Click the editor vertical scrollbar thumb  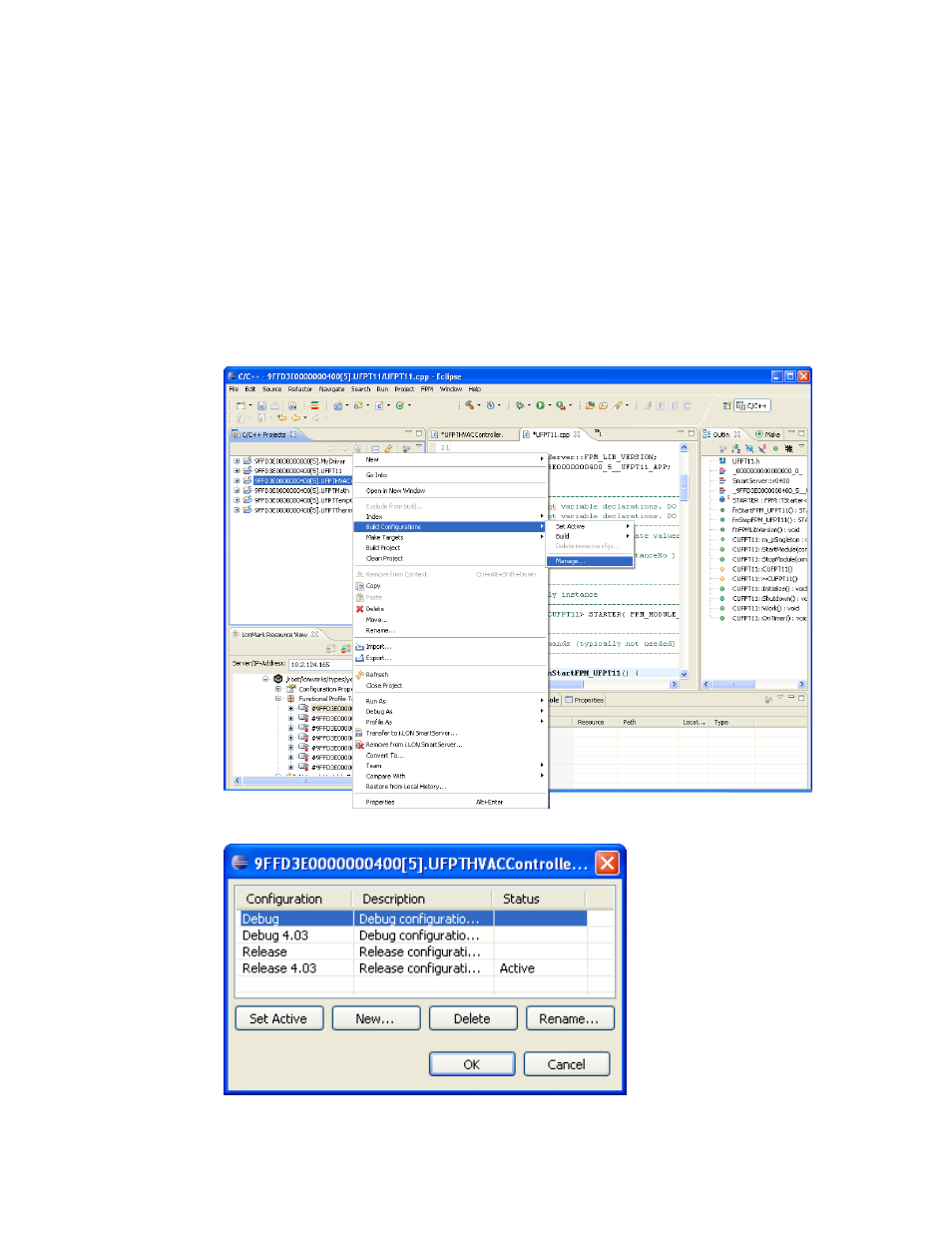click(x=685, y=487)
